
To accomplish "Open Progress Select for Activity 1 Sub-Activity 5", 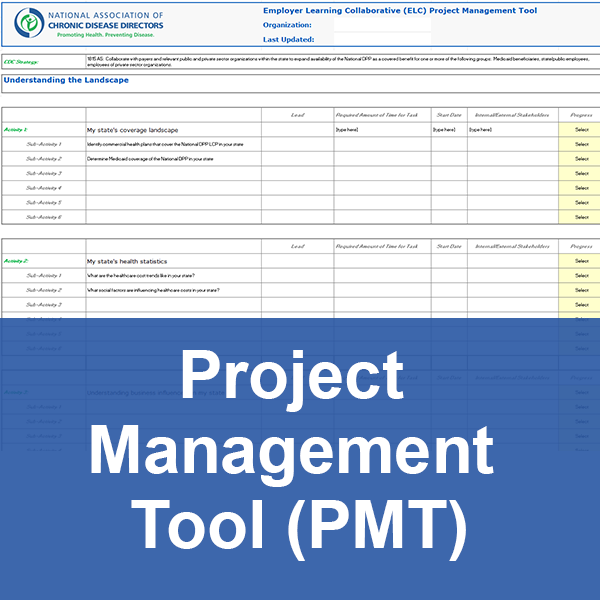I will 581,202.
